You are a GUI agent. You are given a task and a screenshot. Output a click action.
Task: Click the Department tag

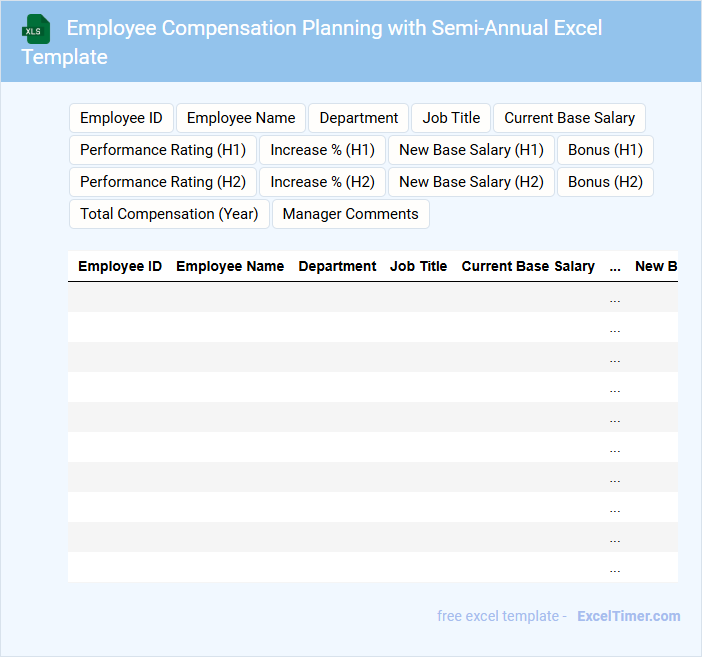pos(358,118)
